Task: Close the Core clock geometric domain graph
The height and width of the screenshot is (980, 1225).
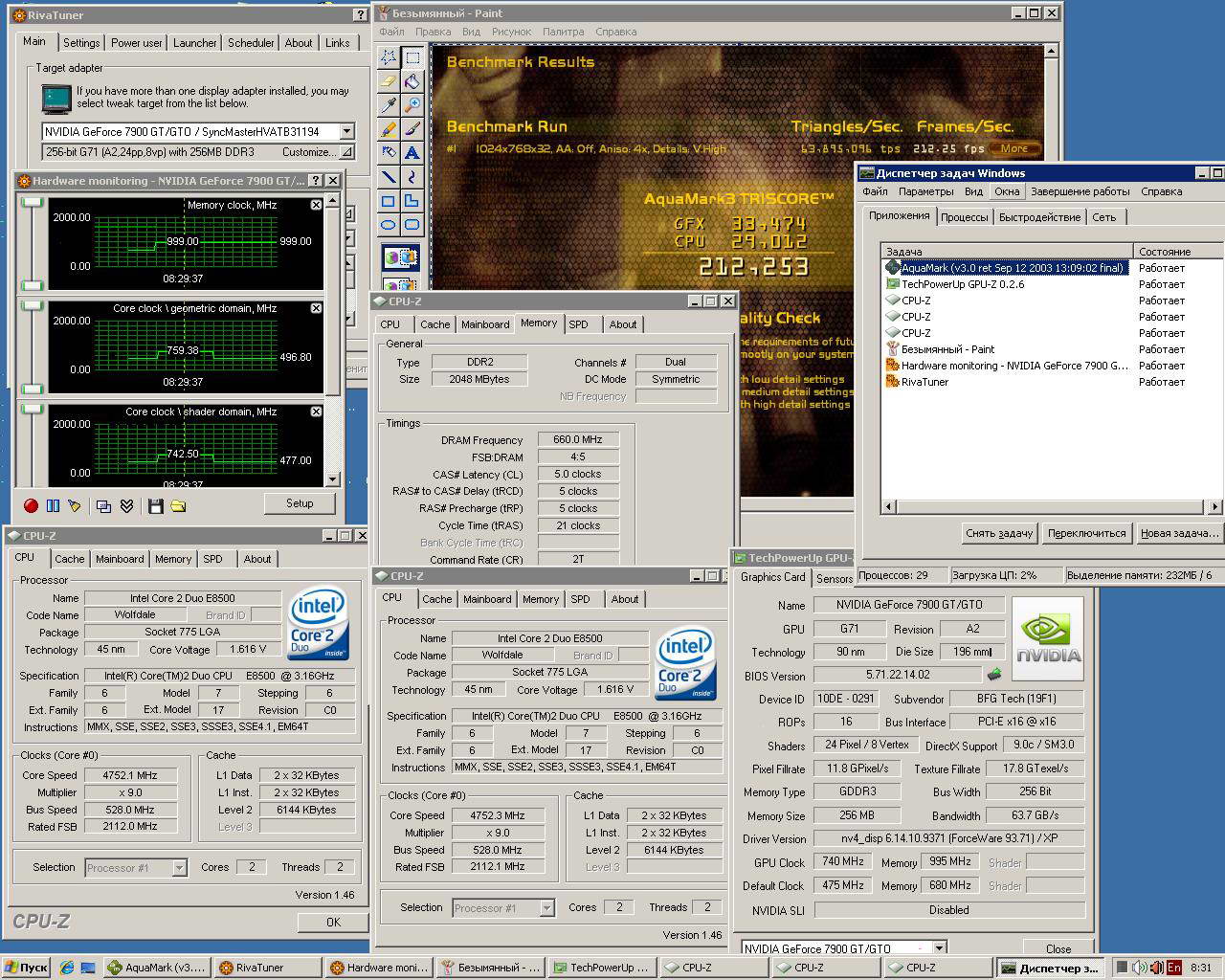Action: (316, 308)
